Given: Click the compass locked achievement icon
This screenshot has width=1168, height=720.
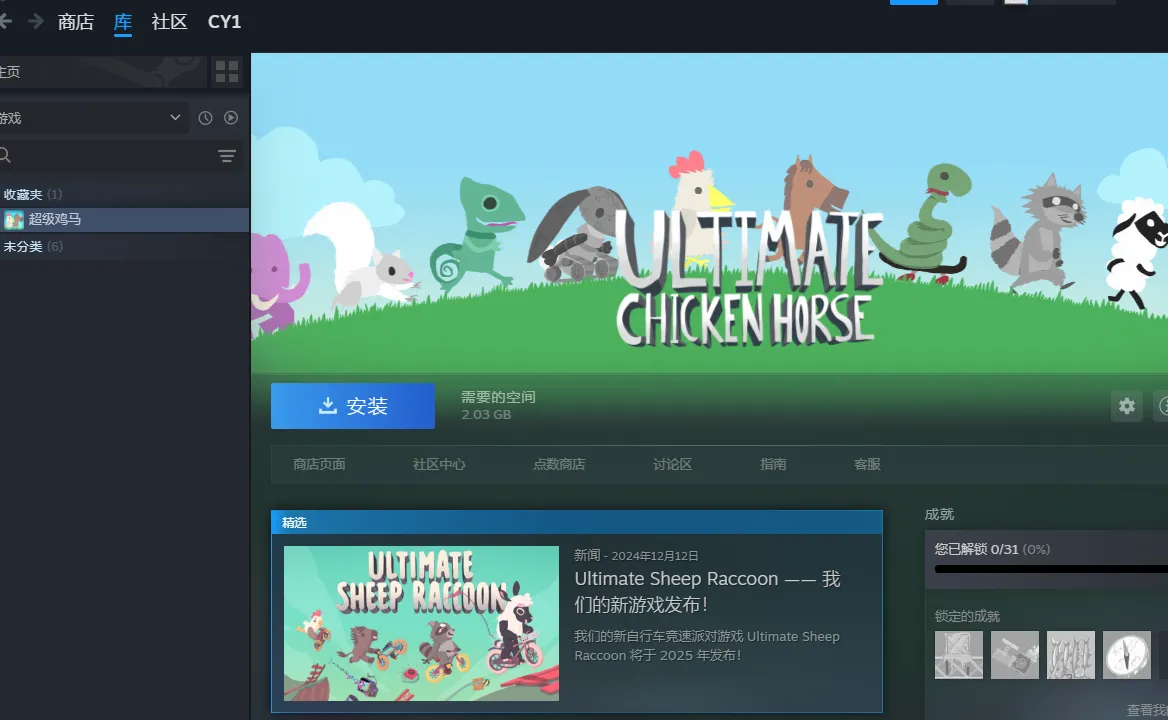Looking at the screenshot, I should [1126, 655].
